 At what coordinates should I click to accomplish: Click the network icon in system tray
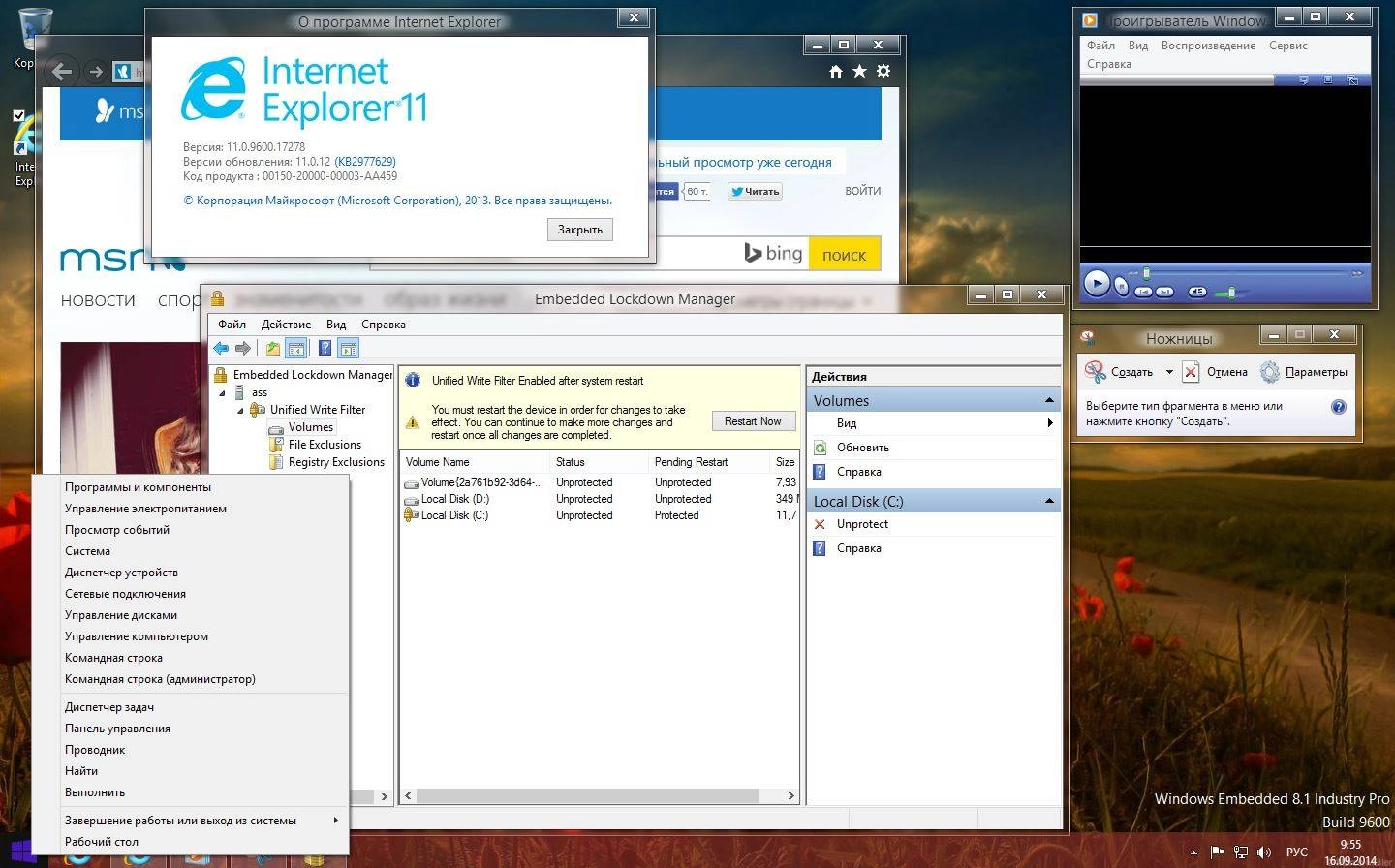point(1240,852)
